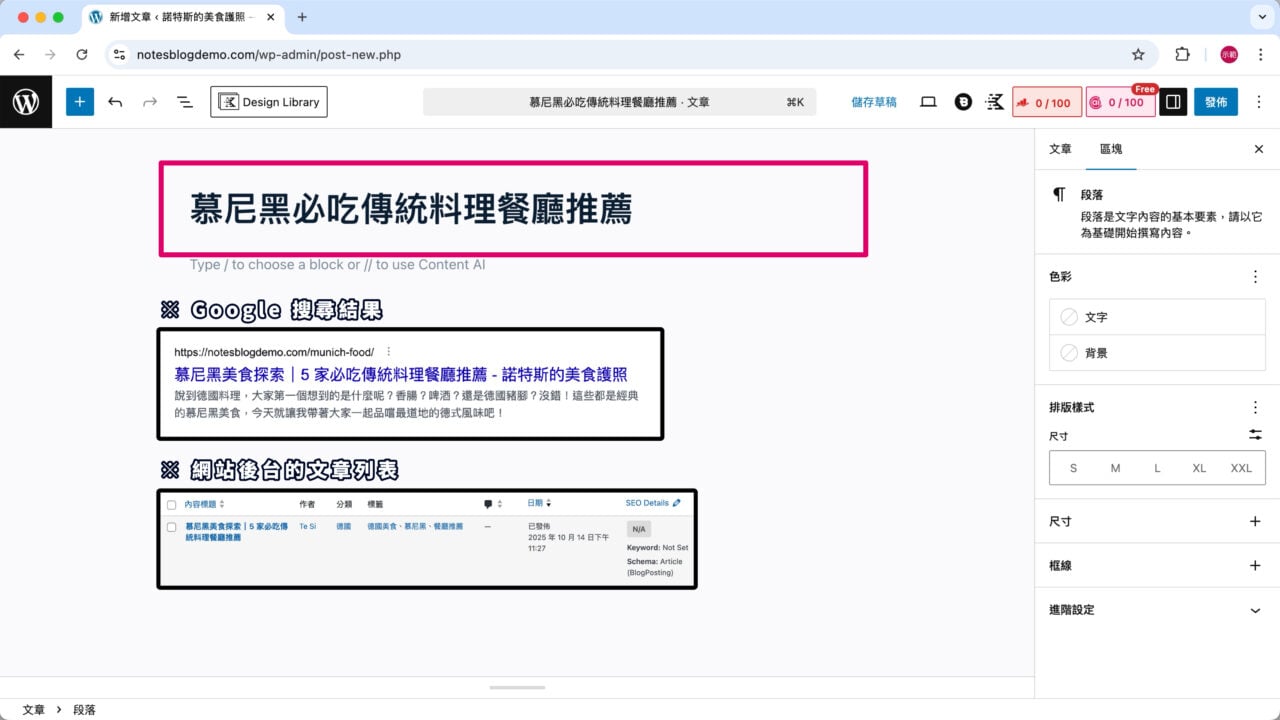Screen dimensions: 1280x720
Task: Open the block inserter with the + icon
Action: 79,101
